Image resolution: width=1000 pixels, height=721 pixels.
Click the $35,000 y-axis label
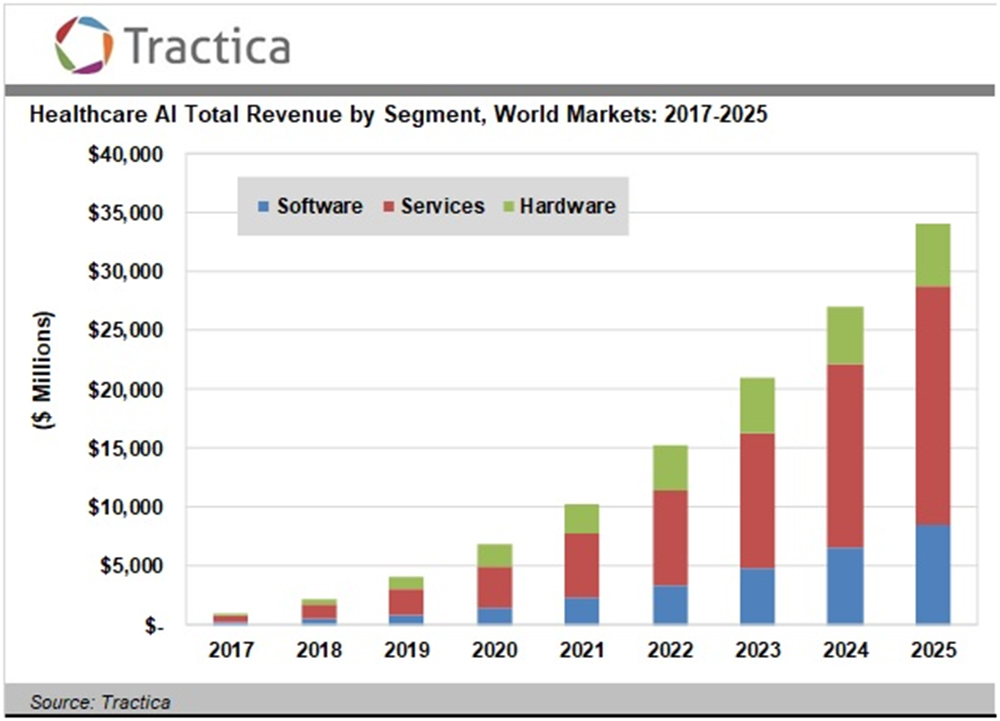(126, 213)
